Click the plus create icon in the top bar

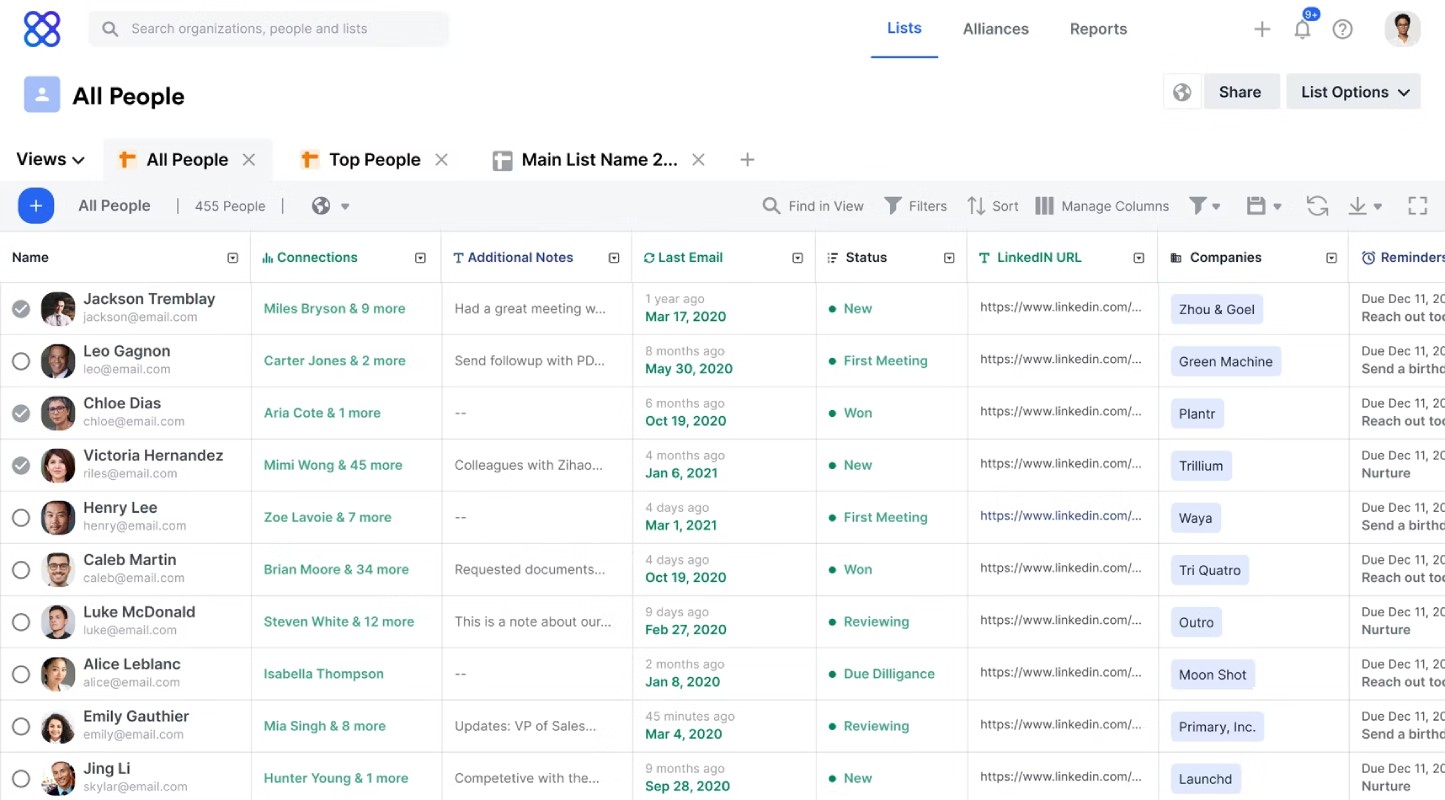pyautogui.click(x=1262, y=29)
